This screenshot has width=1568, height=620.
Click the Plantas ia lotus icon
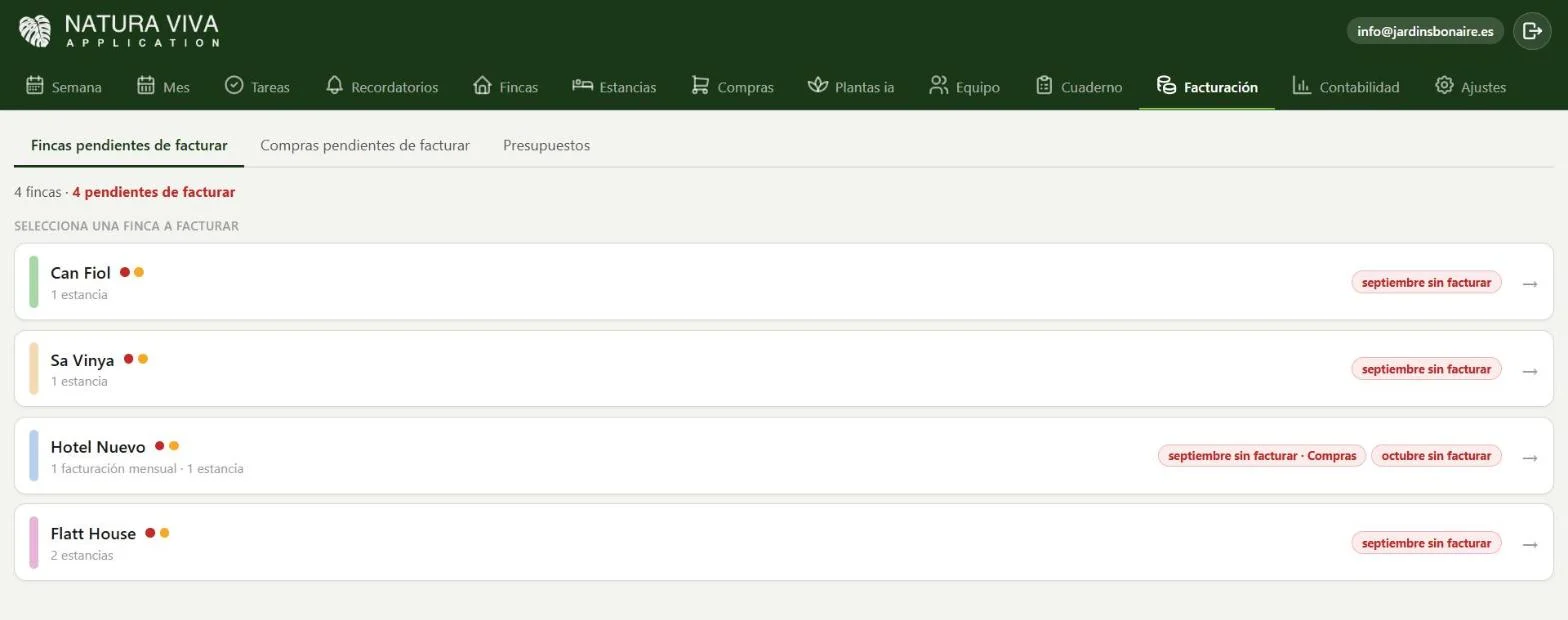[x=818, y=86]
